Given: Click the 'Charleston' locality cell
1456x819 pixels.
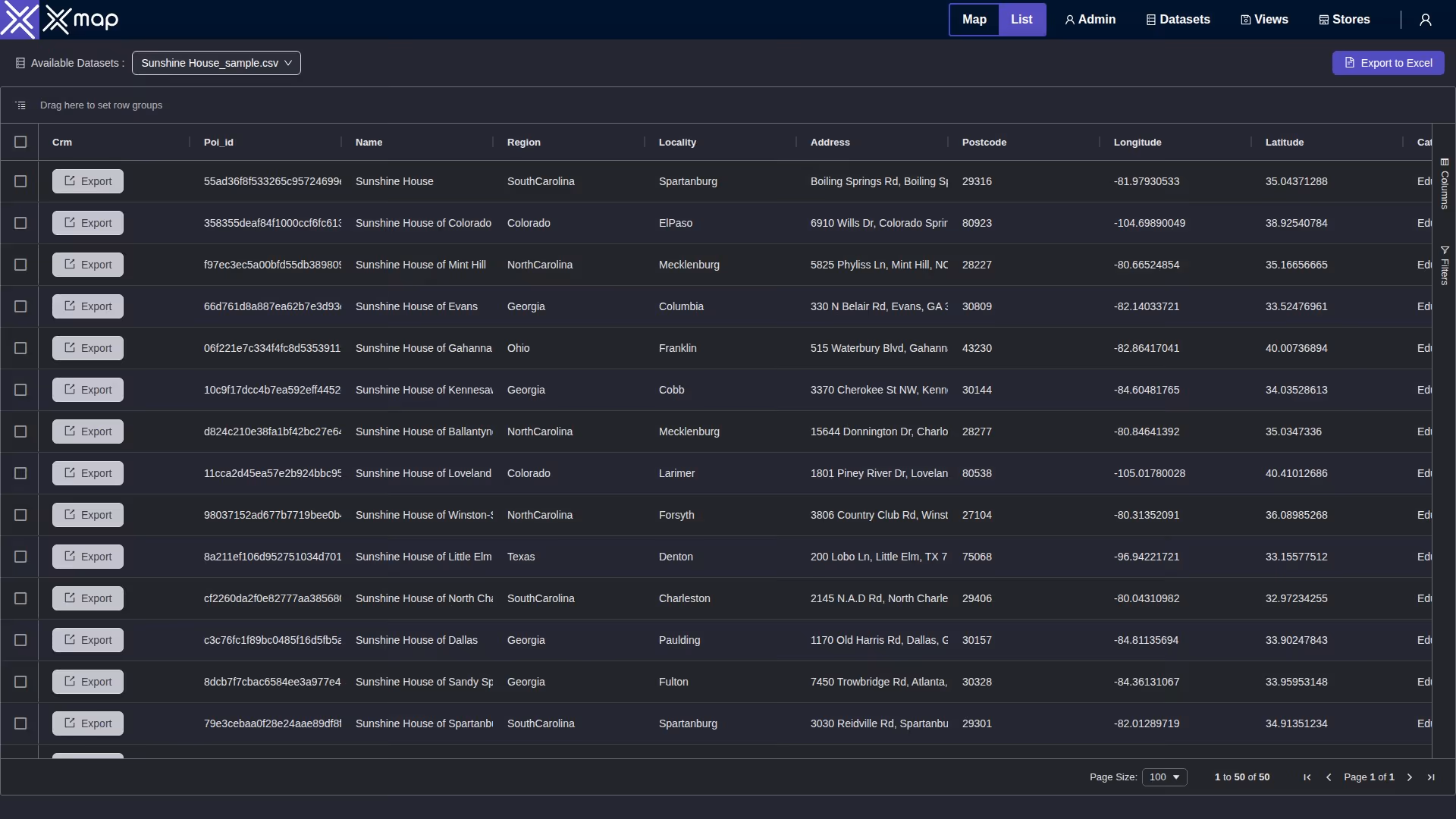Looking at the screenshot, I should 685,598.
